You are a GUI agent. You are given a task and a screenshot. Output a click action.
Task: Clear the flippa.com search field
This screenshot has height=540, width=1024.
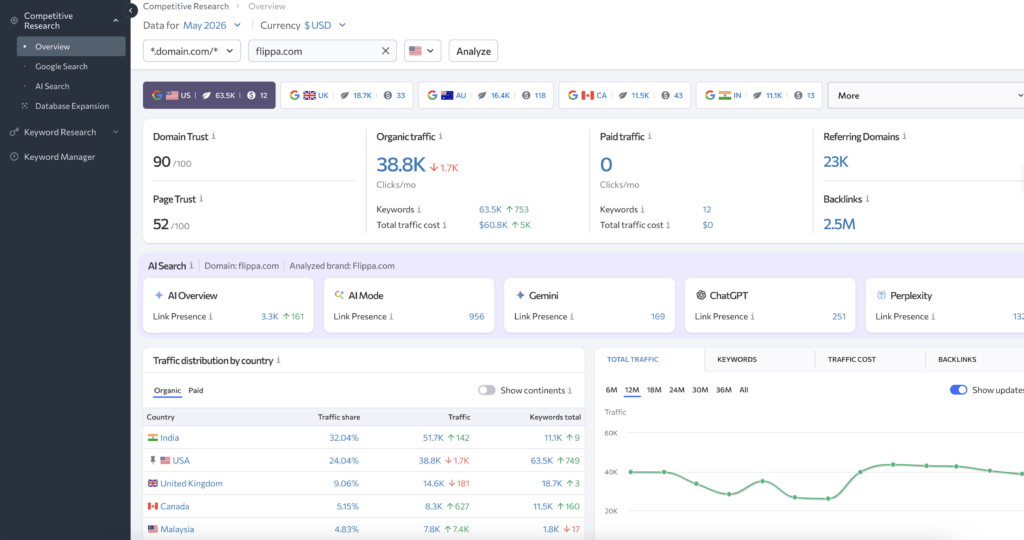click(385, 51)
